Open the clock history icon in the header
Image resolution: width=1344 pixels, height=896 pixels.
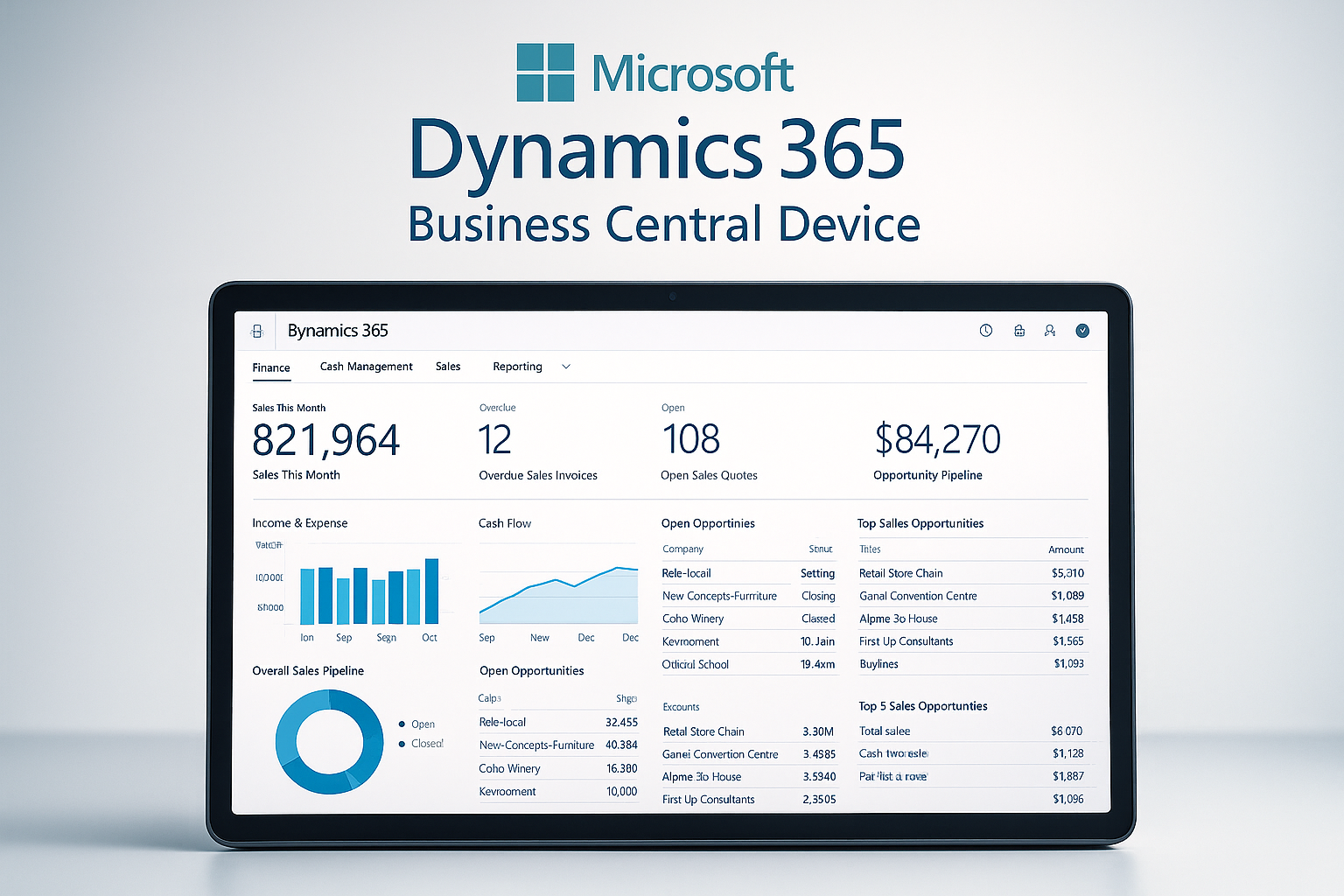tap(986, 331)
